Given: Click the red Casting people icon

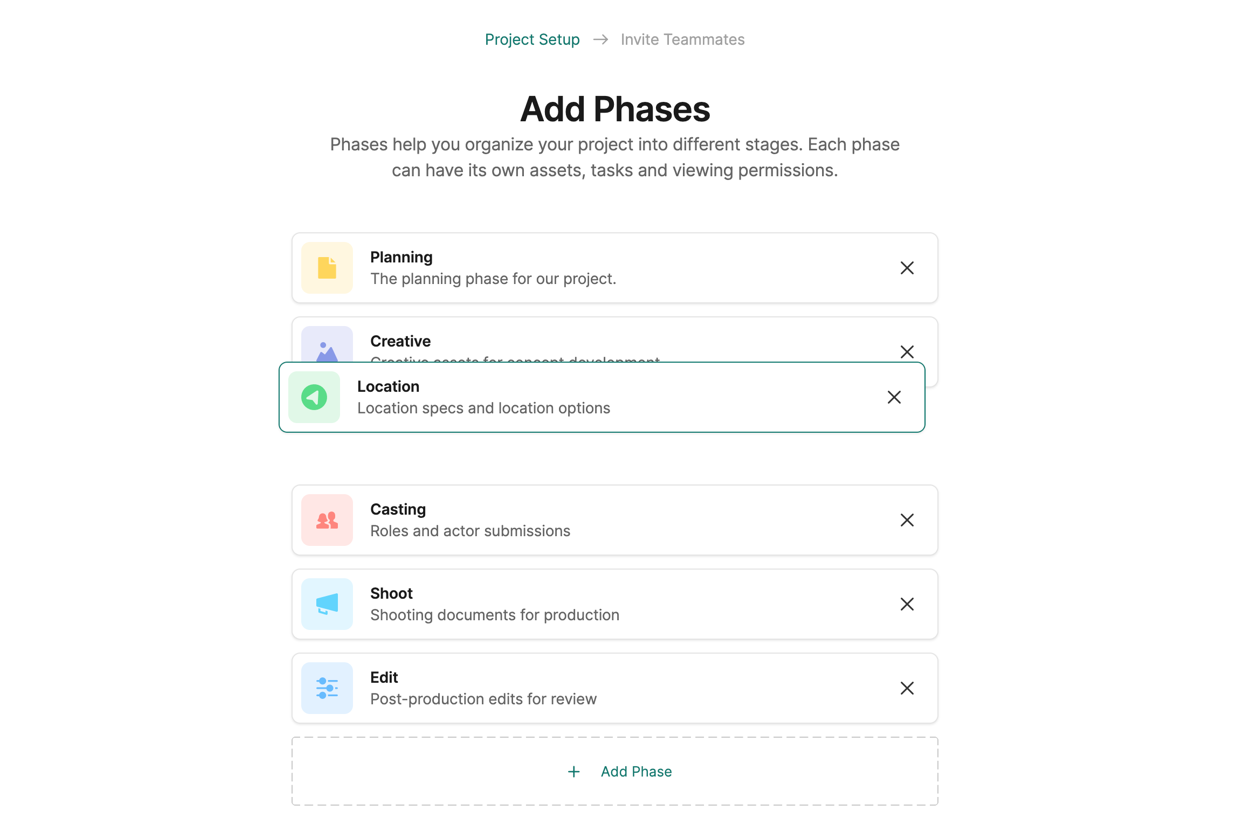Looking at the screenshot, I should [x=327, y=520].
